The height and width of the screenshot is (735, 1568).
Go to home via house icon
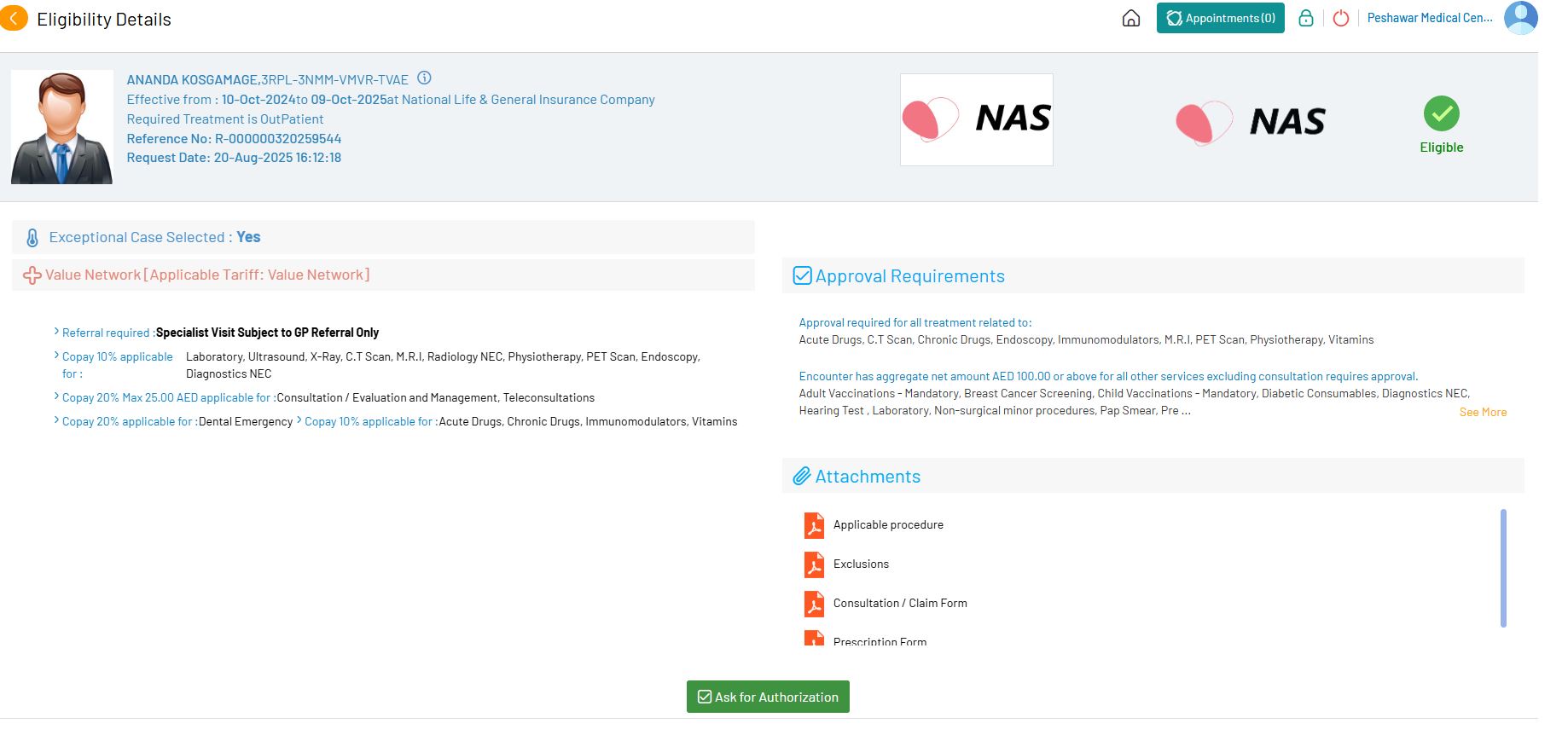click(x=1130, y=19)
